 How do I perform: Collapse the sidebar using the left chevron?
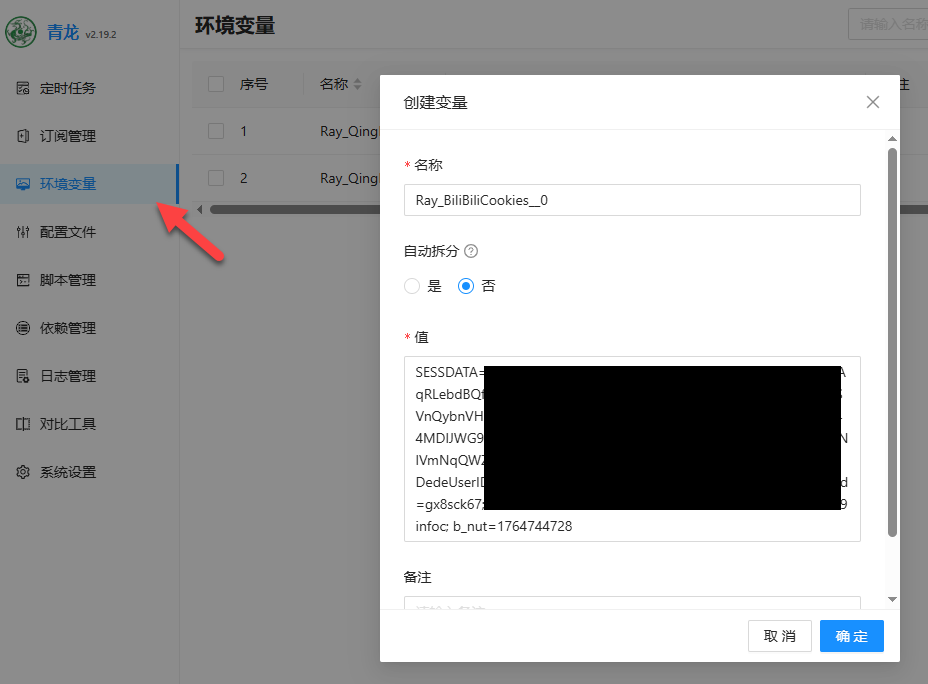coord(200,209)
